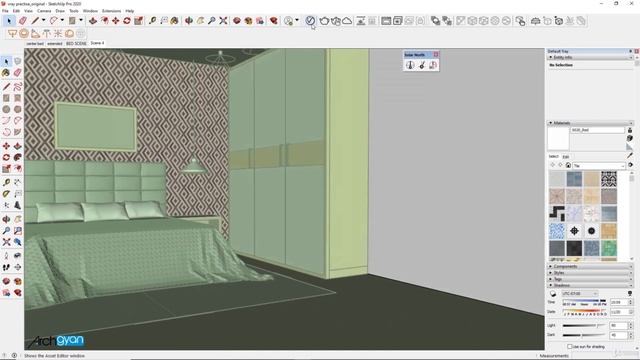Activate the Push/Pull tool in top toolbar

[x=93, y=20]
